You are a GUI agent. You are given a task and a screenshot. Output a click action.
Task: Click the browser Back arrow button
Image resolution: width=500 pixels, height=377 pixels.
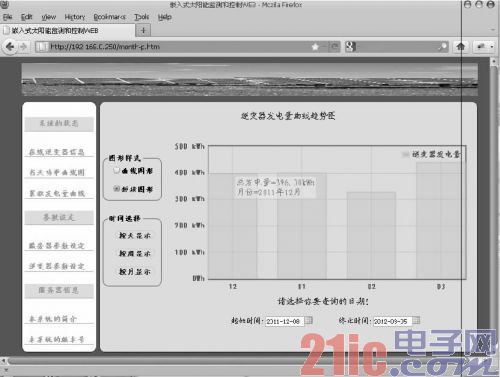click(10, 47)
